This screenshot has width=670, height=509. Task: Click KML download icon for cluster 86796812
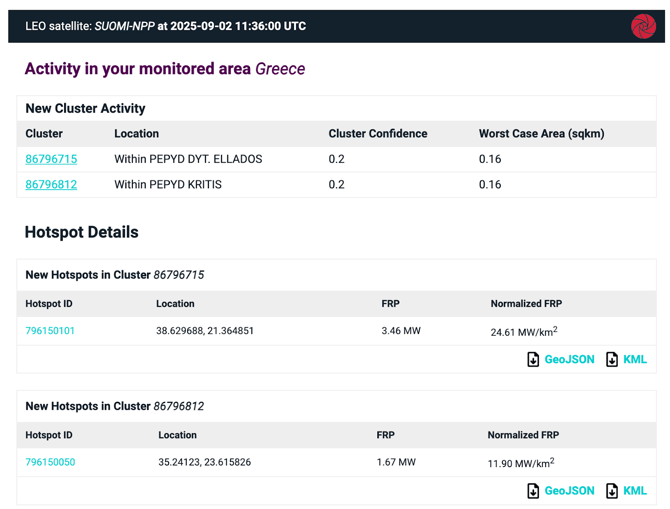coord(612,491)
